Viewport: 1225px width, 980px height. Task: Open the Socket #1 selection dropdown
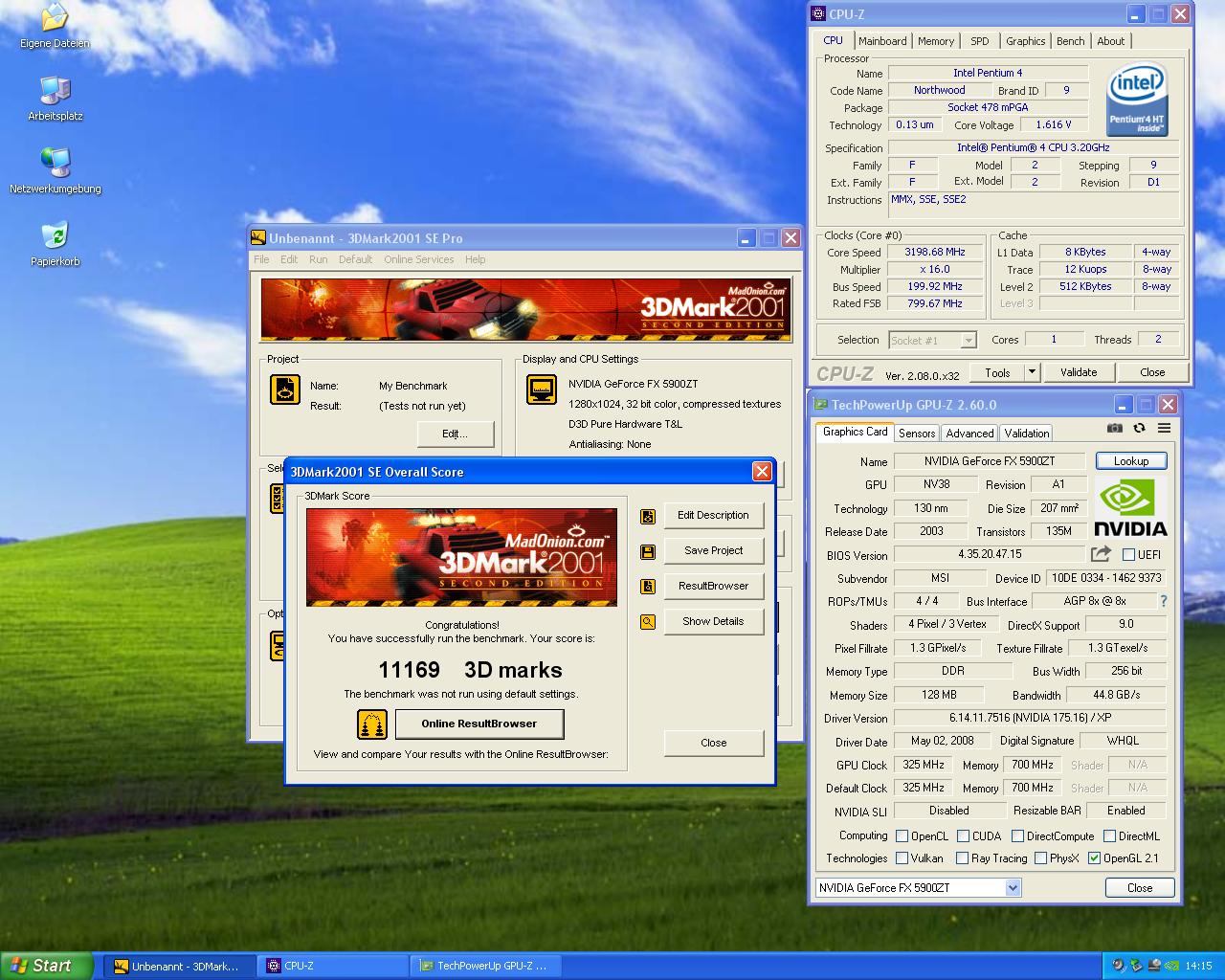[x=968, y=341]
